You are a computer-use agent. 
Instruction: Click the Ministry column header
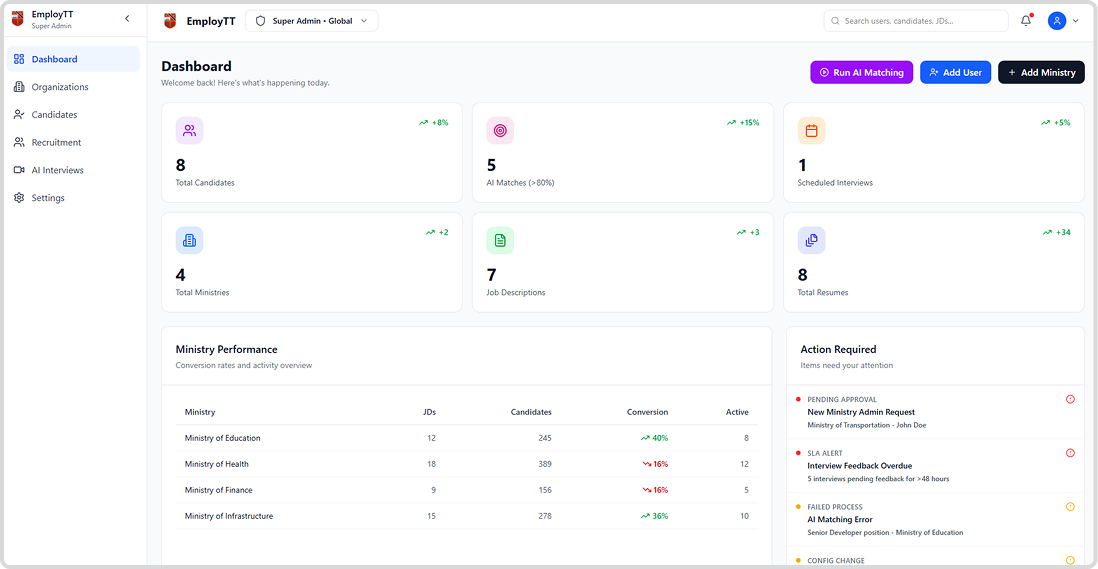pos(200,412)
